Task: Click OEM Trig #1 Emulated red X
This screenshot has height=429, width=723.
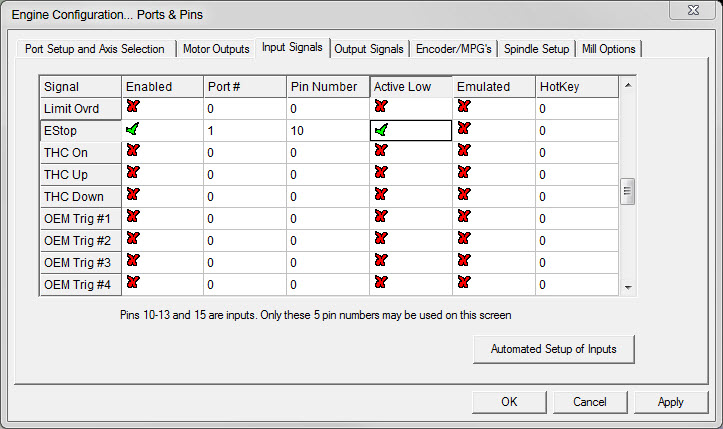Action: pos(463,216)
